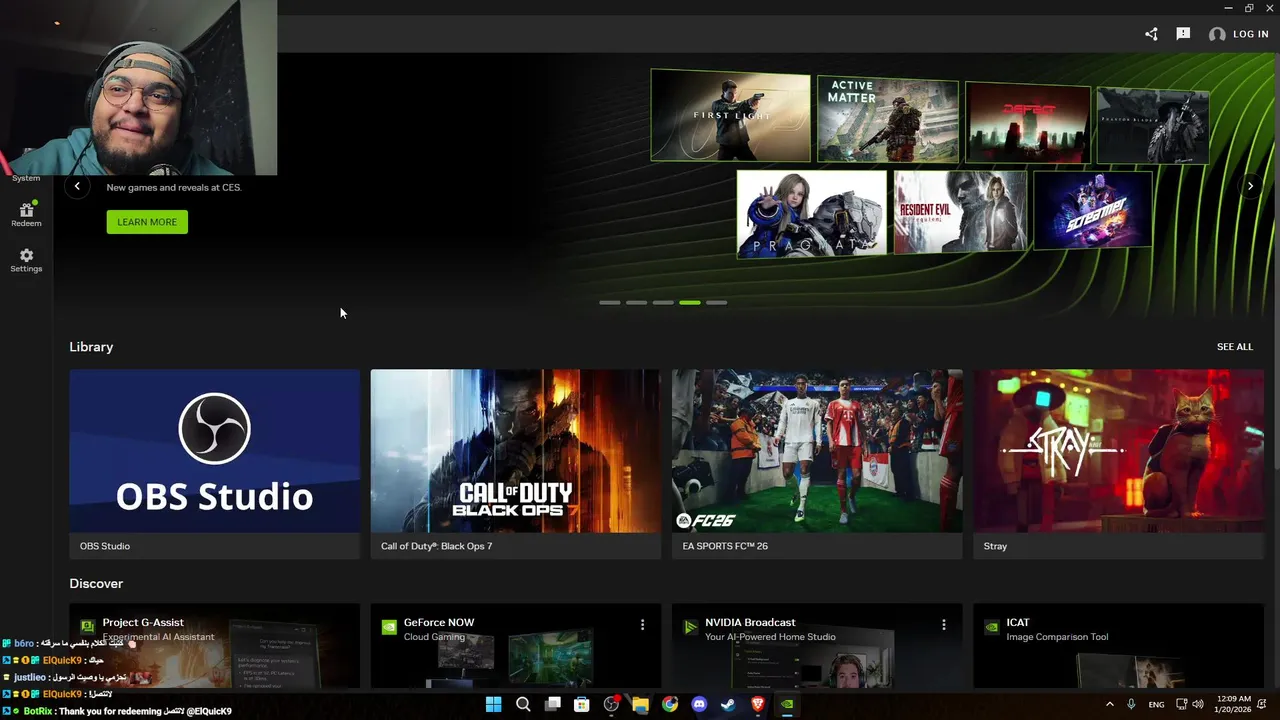The image size is (1280, 720).
Task: Open the share icon in the top bar
Action: click(x=1151, y=34)
